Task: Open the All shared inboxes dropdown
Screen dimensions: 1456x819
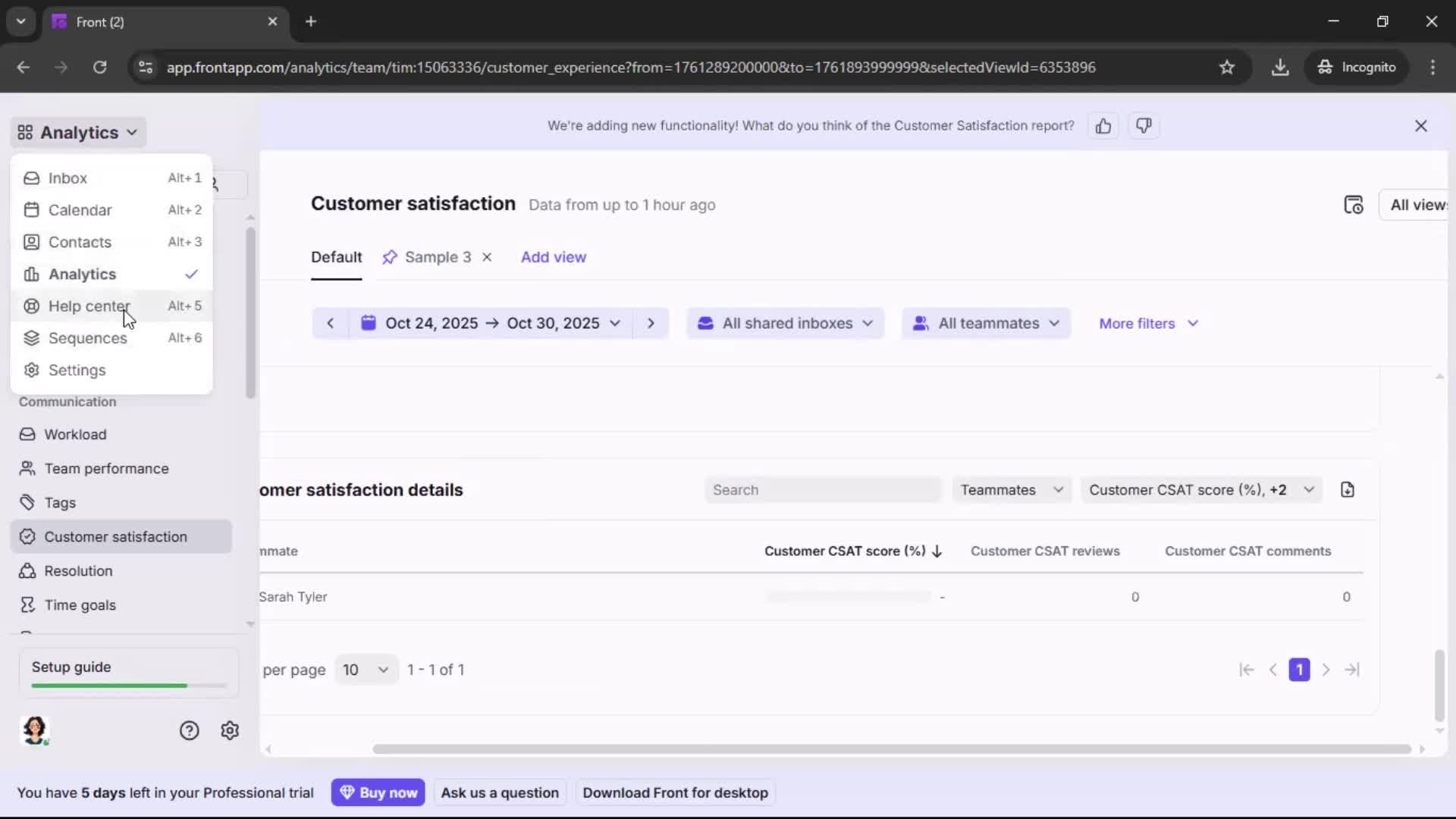Action: click(785, 323)
